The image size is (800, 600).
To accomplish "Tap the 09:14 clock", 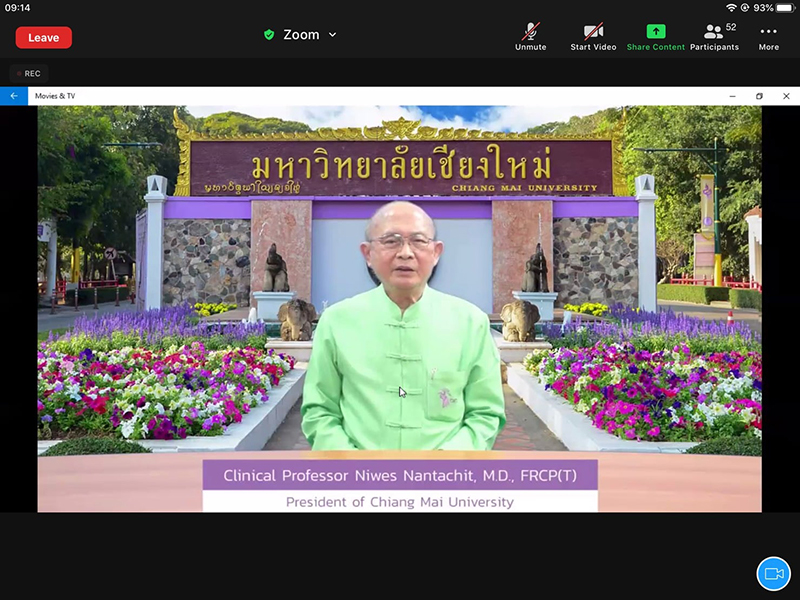I will click(17, 8).
